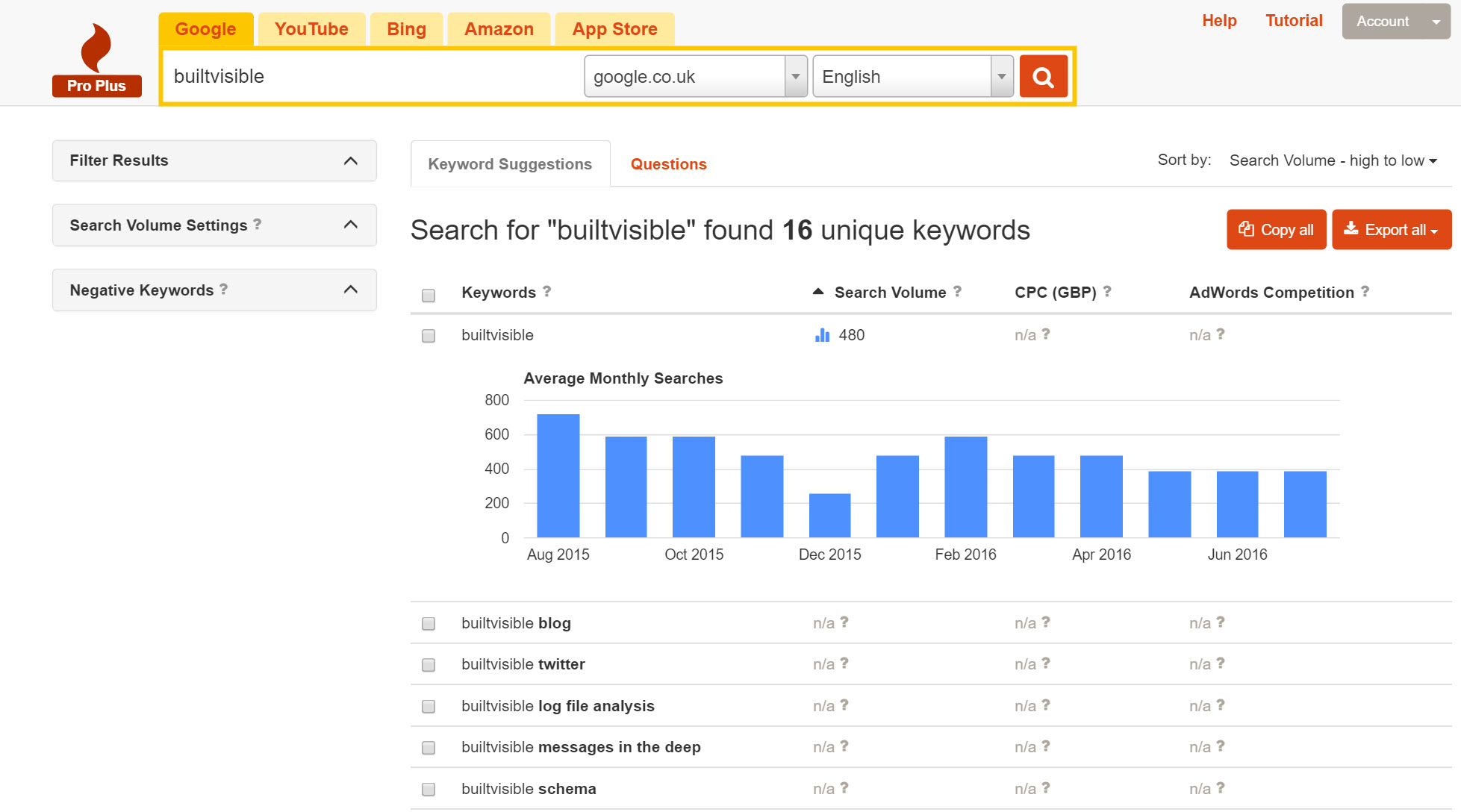Toggle the select-all checkbox in Keywords header

pyautogui.click(x=429, y=295)
